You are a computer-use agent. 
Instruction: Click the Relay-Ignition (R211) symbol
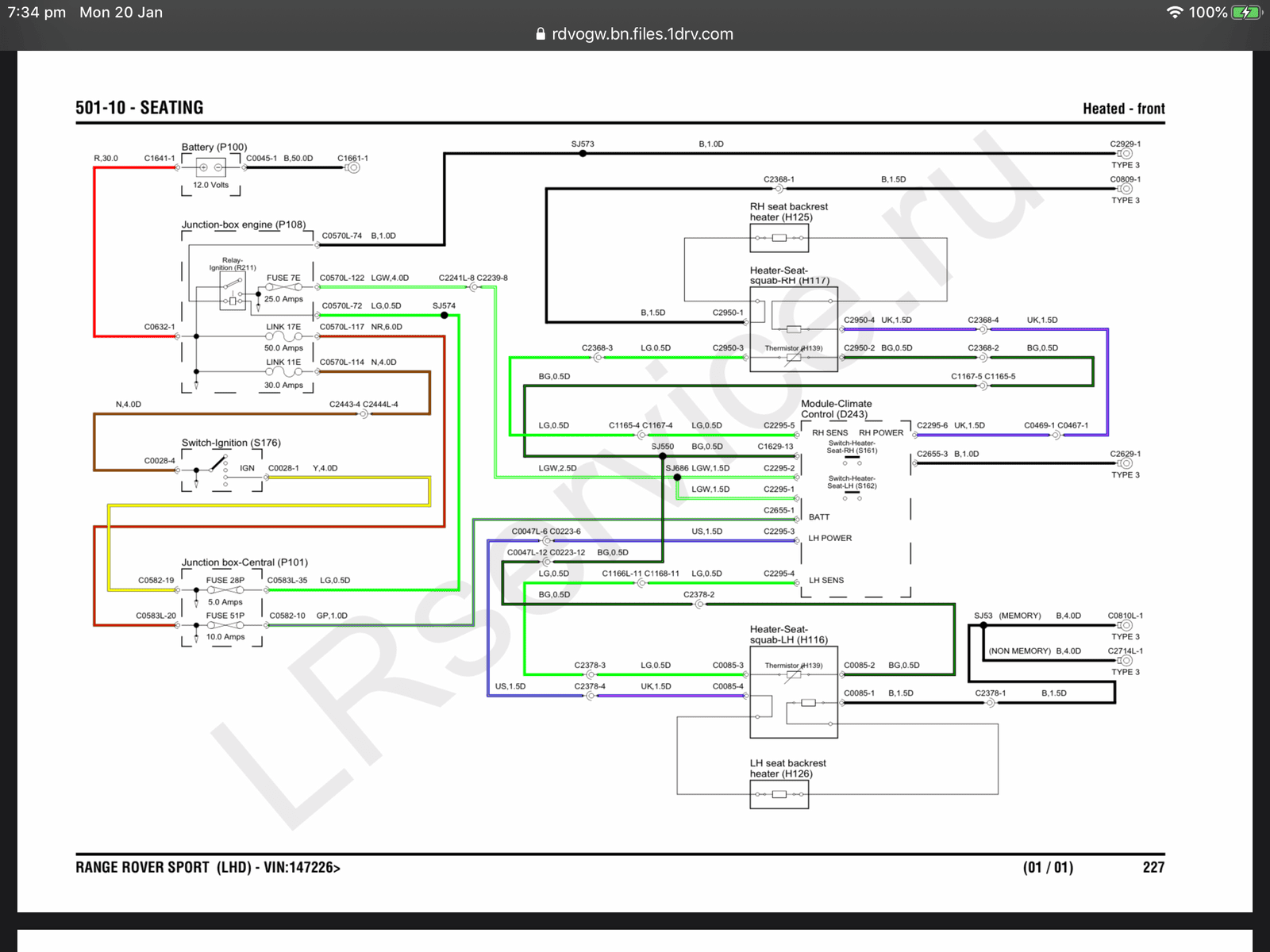pyautogui.click(x=233, y=291)
